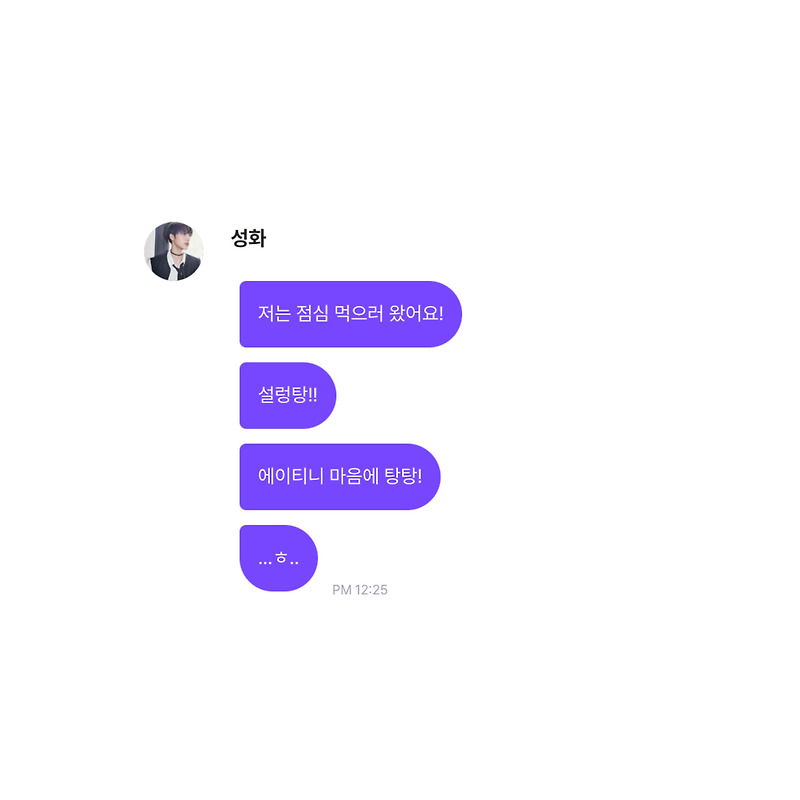
Task: Click the double exclamation marks after 설렁탕
Action: pyautogui.click(x=312, y=395)
